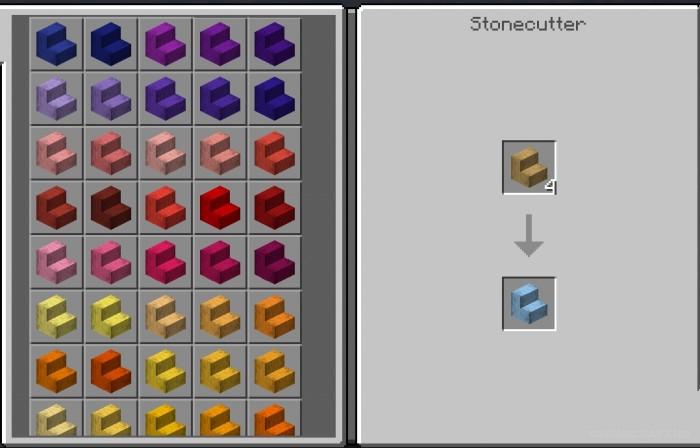Pick the first pale yellow stairs in sixth row
700x448 pixels.
click(56, 317)
